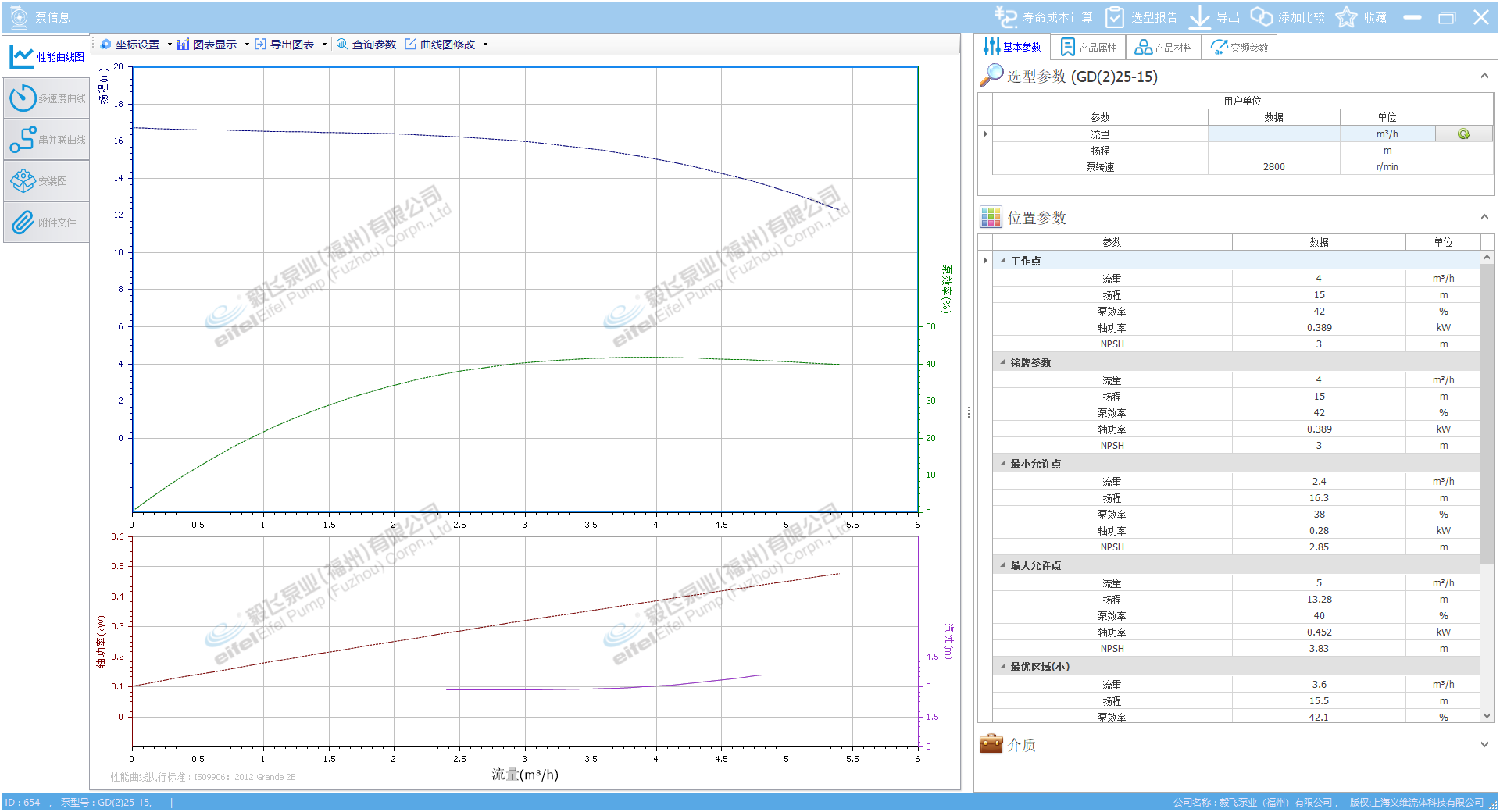
Task: Switch to the 变频参数 tab
Action: coord(1239,48)
